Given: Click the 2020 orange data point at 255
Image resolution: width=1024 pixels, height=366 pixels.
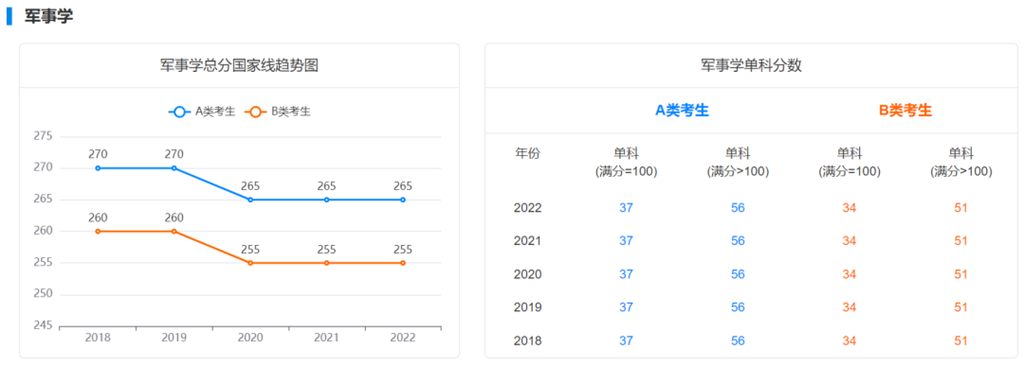Looking at the screenshot, I should click(250, 263).
